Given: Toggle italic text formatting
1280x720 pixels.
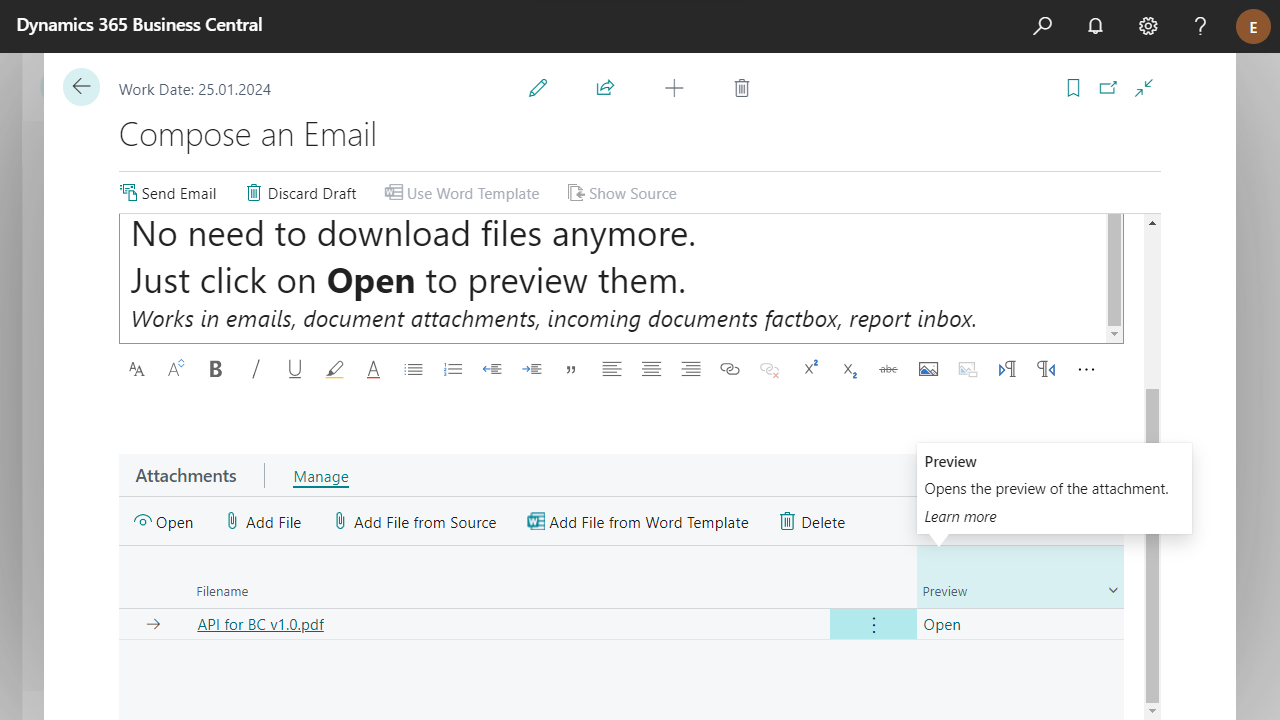Looking at the screenshot, I should click(255, 369).
